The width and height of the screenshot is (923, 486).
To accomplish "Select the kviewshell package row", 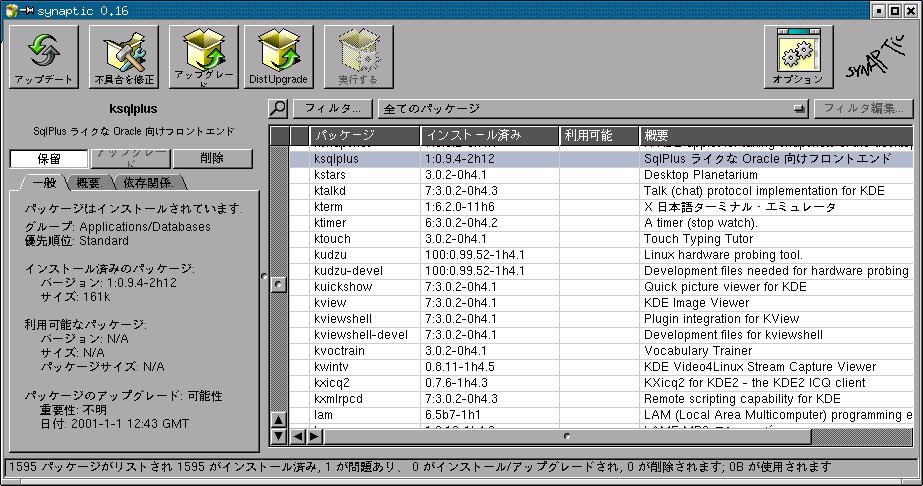I will coord(601,319).
